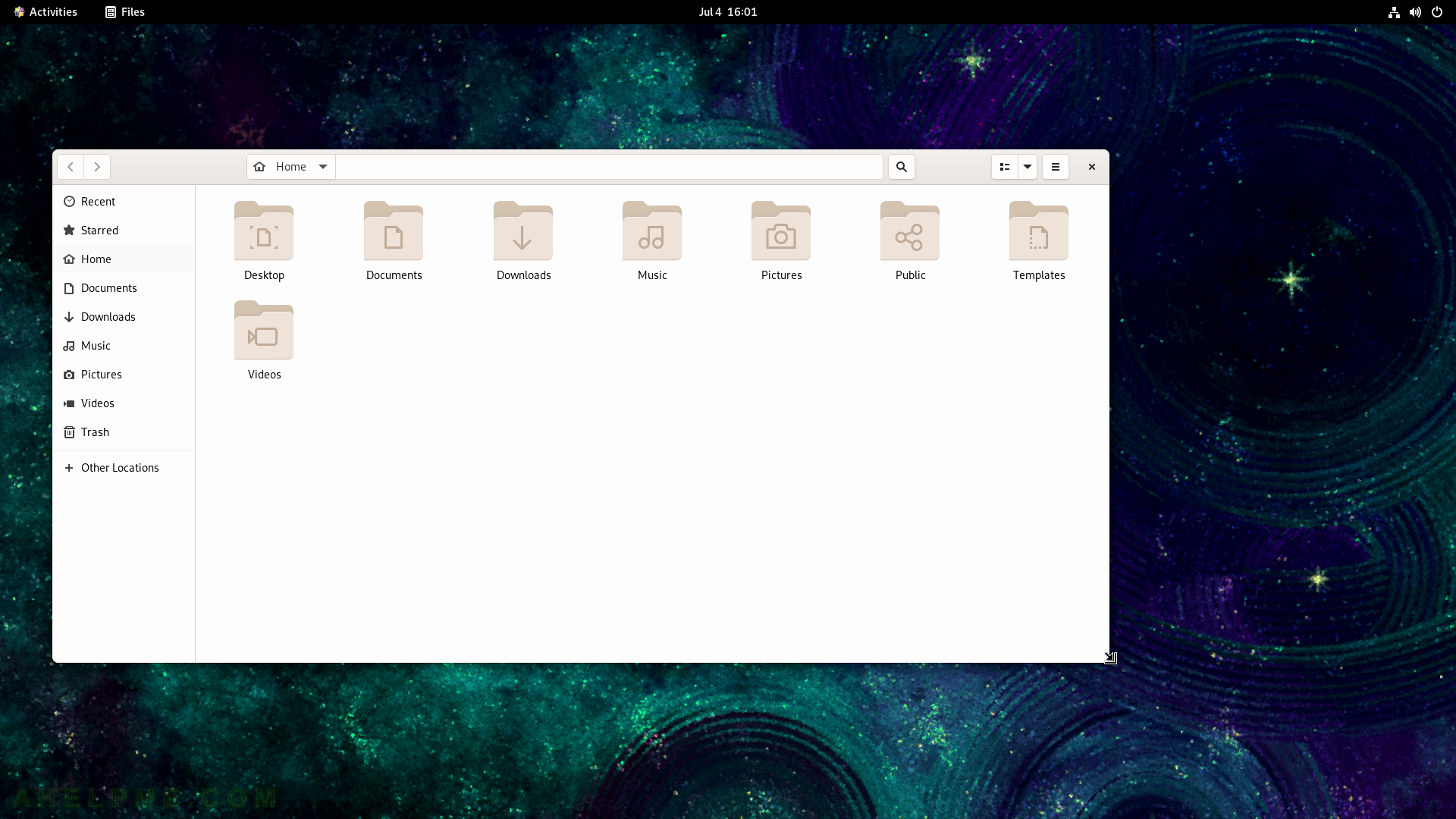
Task: Click the network status icon
Action: coord(1394,12)
